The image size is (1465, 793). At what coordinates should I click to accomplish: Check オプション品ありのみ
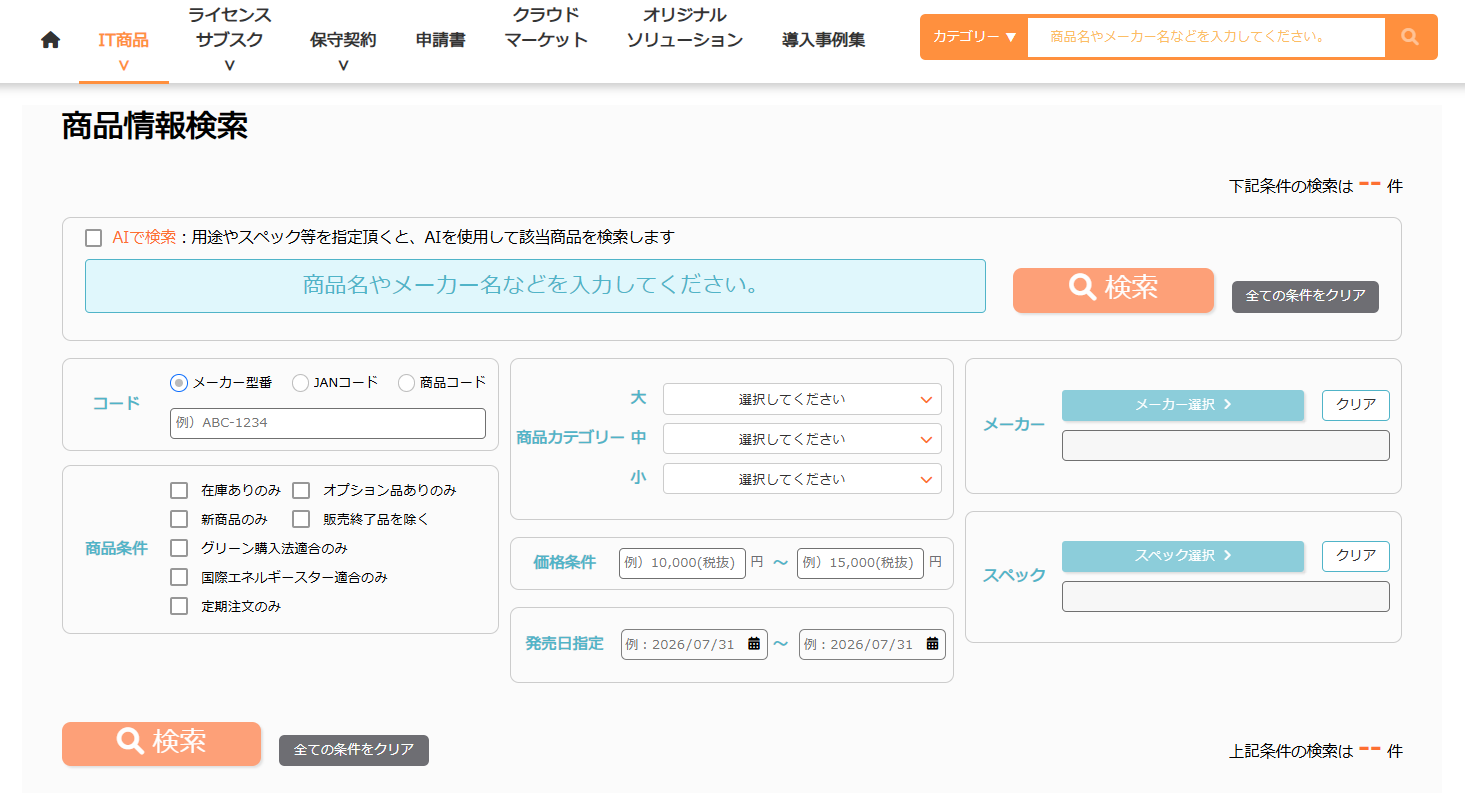point(301,490)
